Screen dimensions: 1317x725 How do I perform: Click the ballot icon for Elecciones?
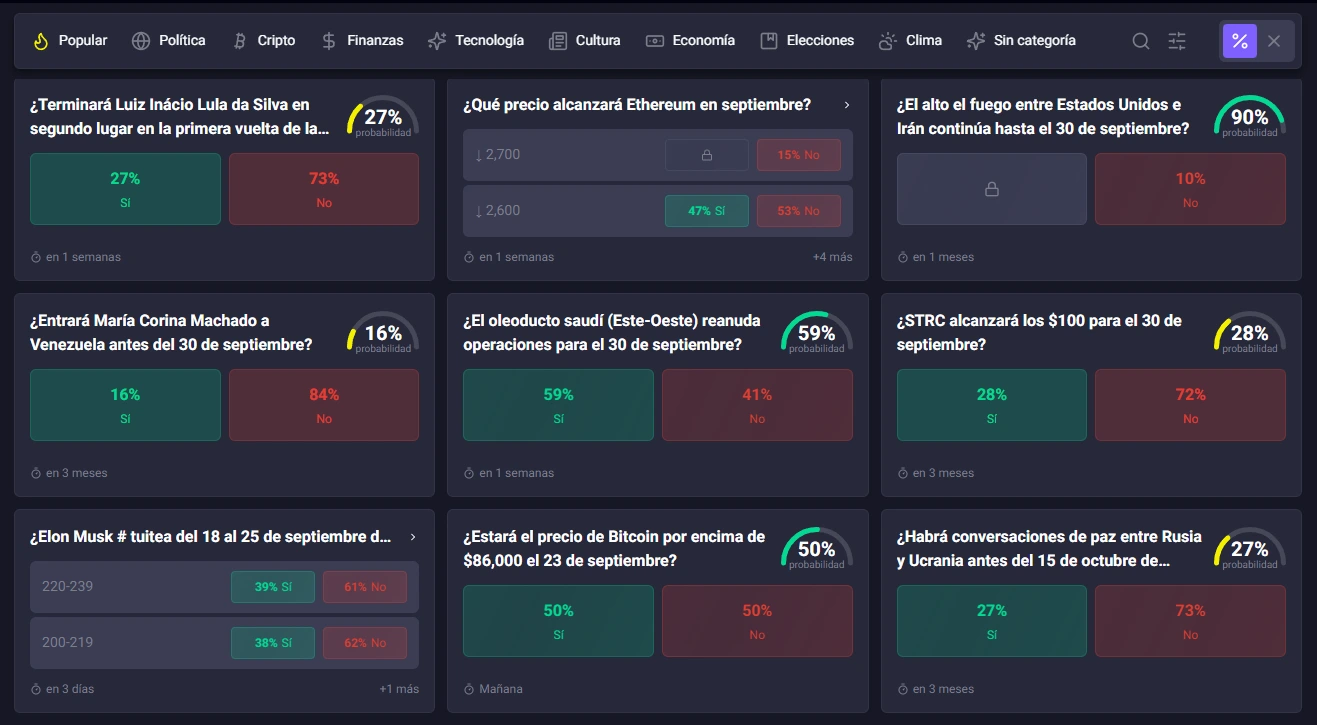[x=769, y=41]
